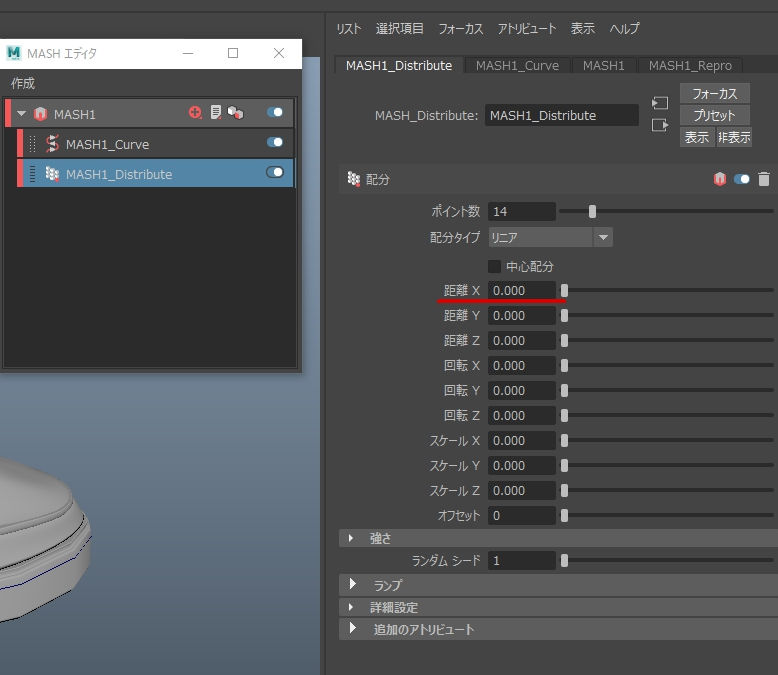The image size is (778, 675).
Task: Toggle MASH1_Distribute enable switch
Action: coord(274,172)
